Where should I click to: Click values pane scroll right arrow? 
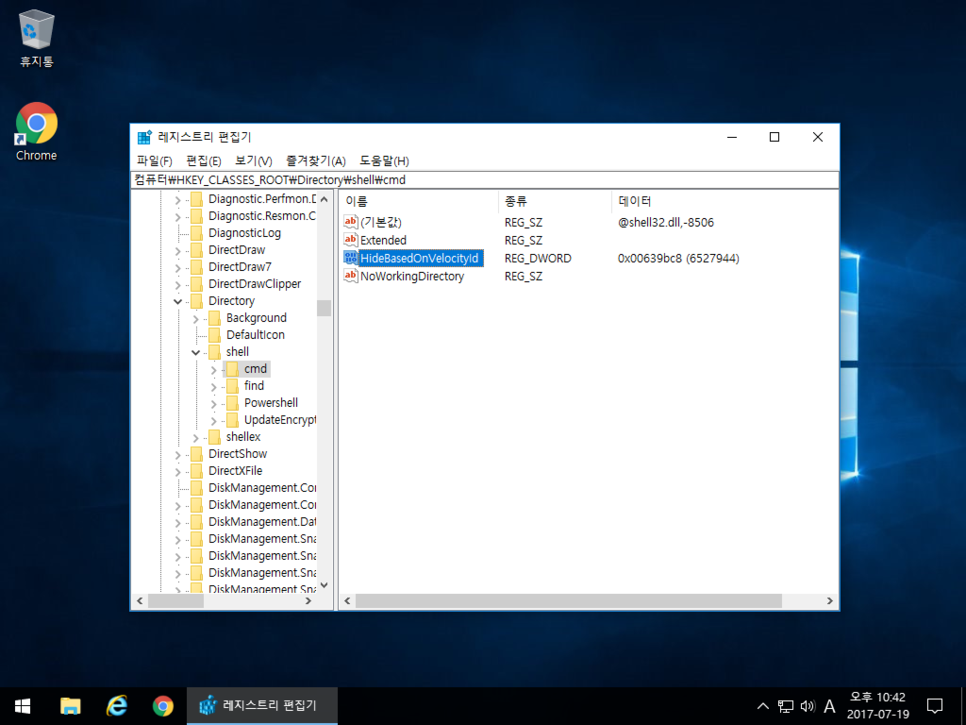tap(830, 601)
